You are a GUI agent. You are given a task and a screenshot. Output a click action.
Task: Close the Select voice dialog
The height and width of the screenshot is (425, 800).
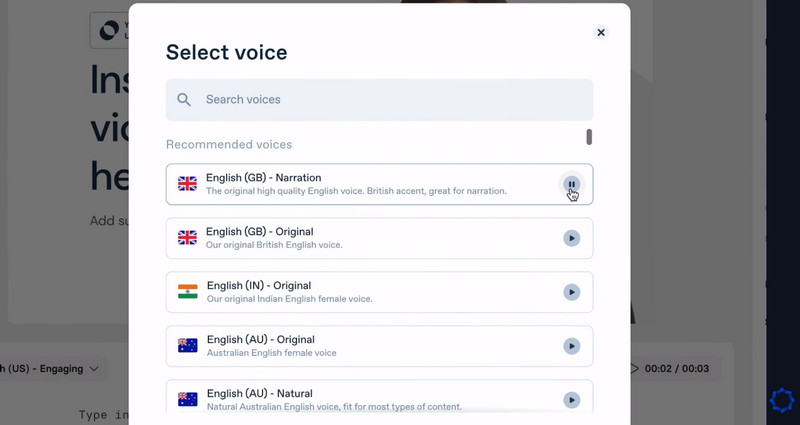[601, 32]
